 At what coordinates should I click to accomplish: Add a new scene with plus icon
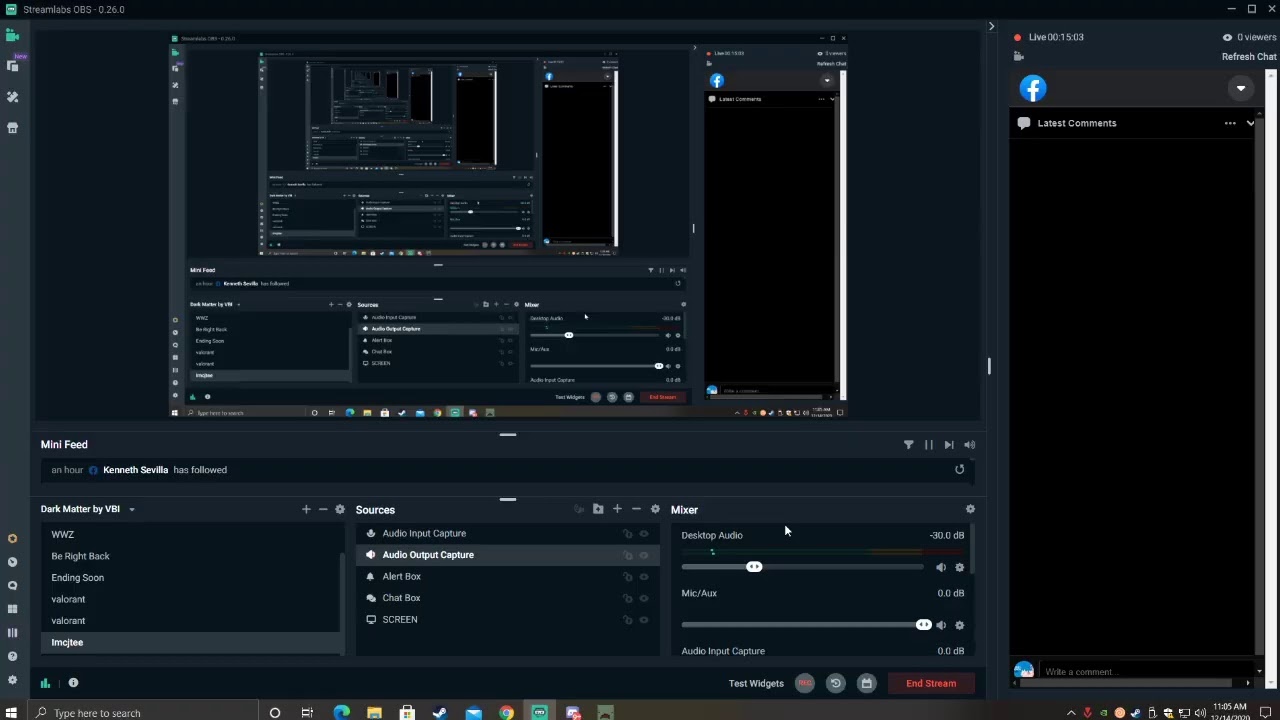306,509
